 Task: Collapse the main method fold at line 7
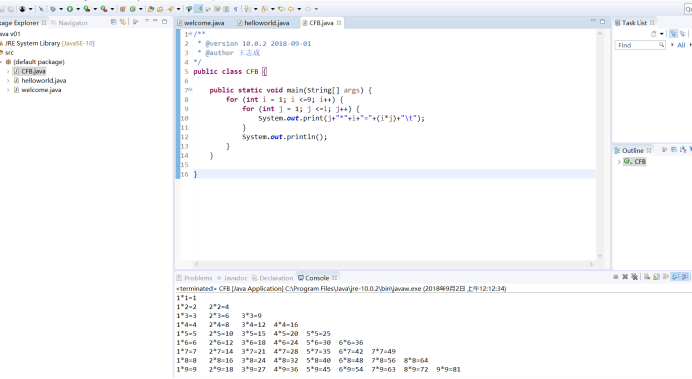coord(191,90)
